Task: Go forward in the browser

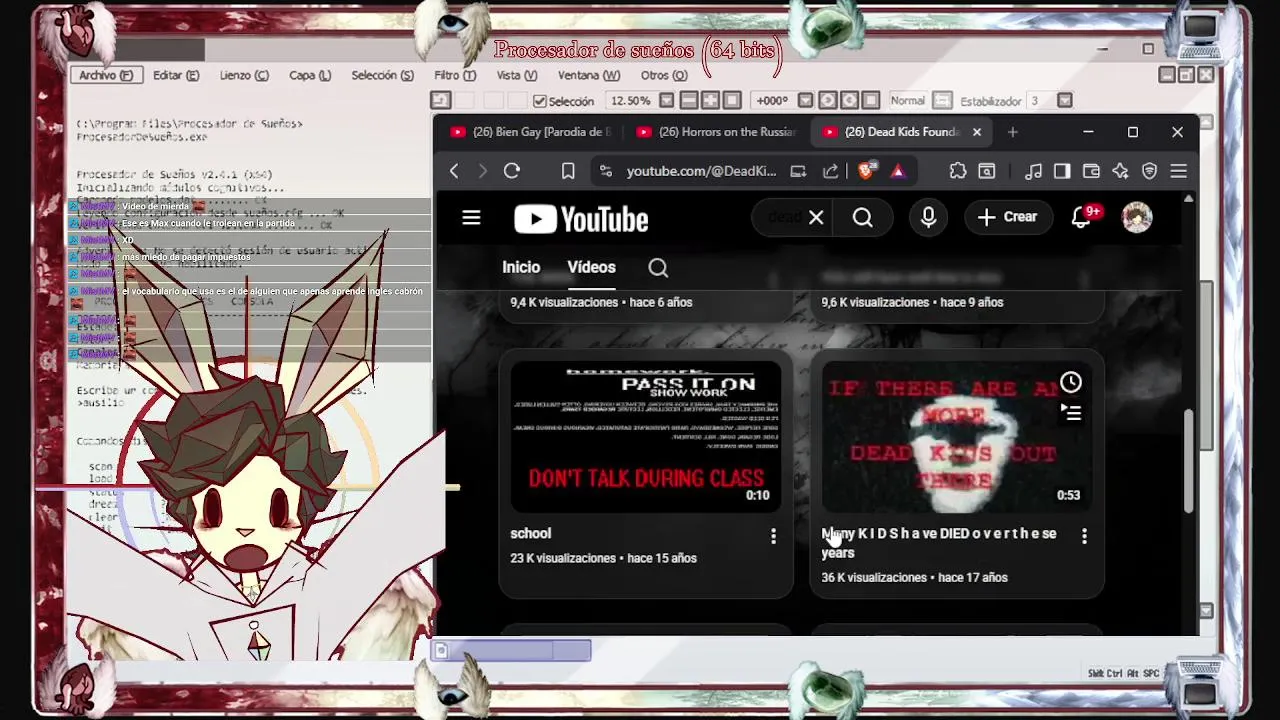Action: point(482,171)
